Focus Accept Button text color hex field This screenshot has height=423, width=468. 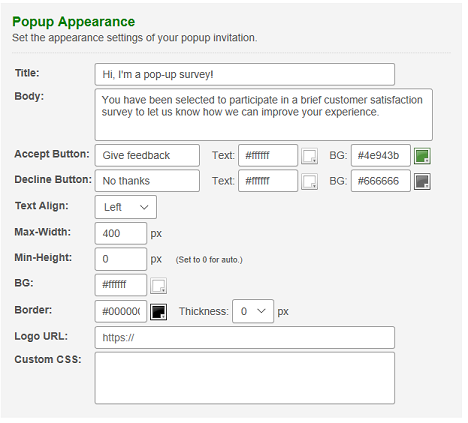[268, 155]
